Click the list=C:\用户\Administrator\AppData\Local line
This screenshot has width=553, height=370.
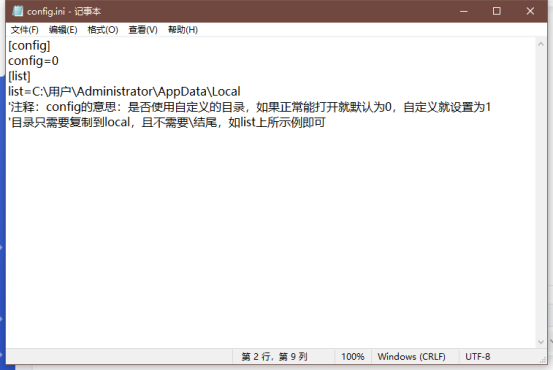[x=124, y=92]
